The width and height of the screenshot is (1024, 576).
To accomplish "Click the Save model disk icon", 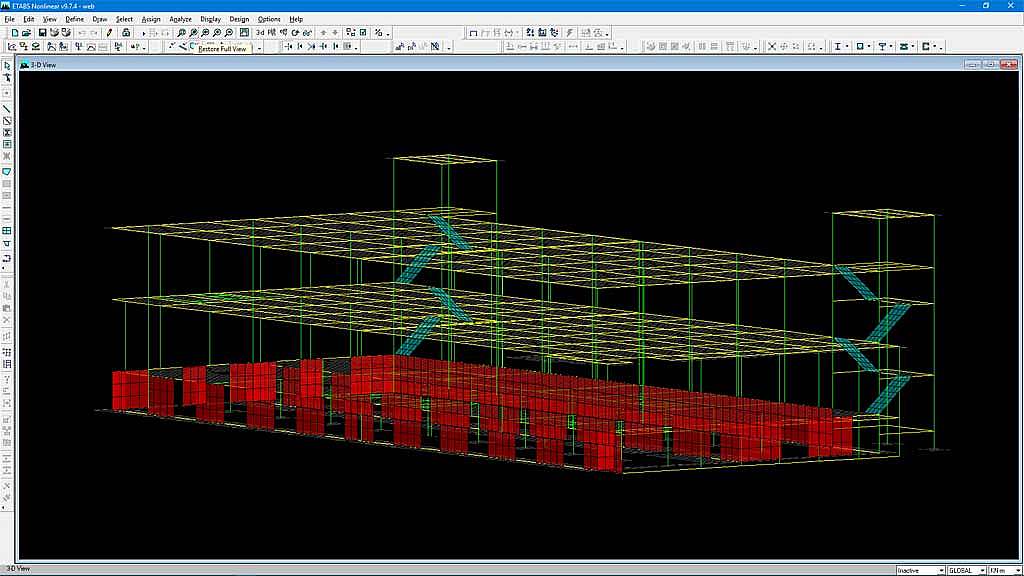I will coord(43,33).
